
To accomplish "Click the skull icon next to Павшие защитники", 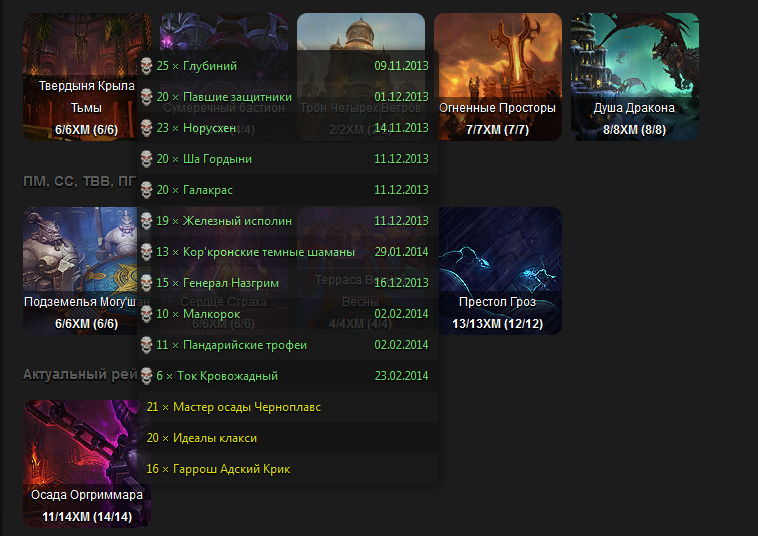I will coord(146,97).
